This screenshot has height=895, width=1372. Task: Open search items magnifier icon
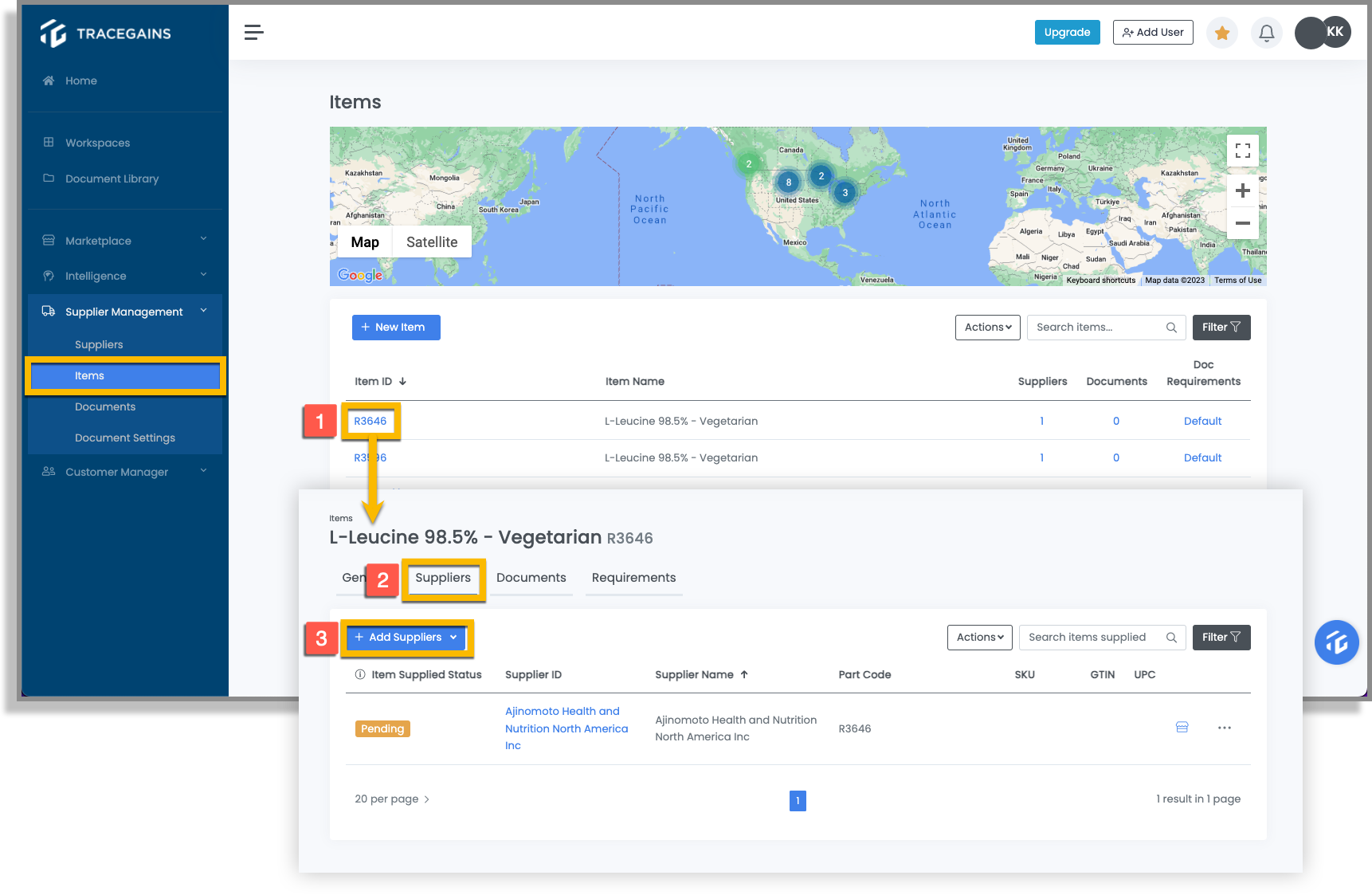(1171, 327)
